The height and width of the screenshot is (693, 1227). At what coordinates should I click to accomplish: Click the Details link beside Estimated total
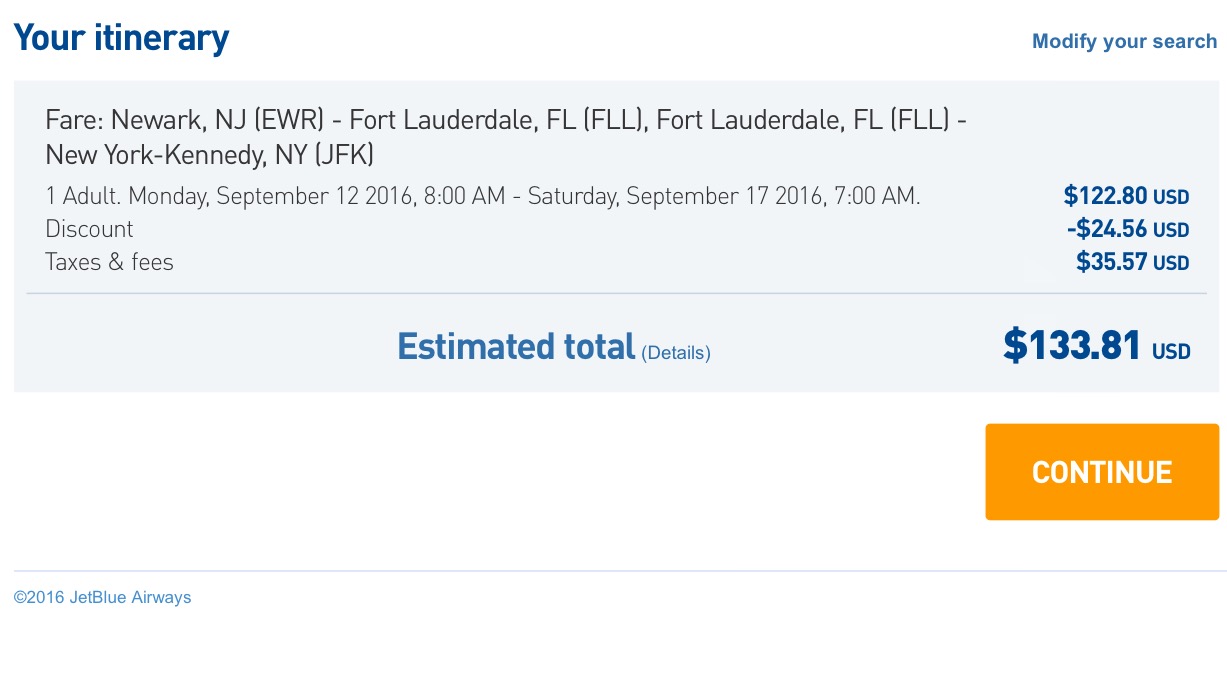coord(675,352)
